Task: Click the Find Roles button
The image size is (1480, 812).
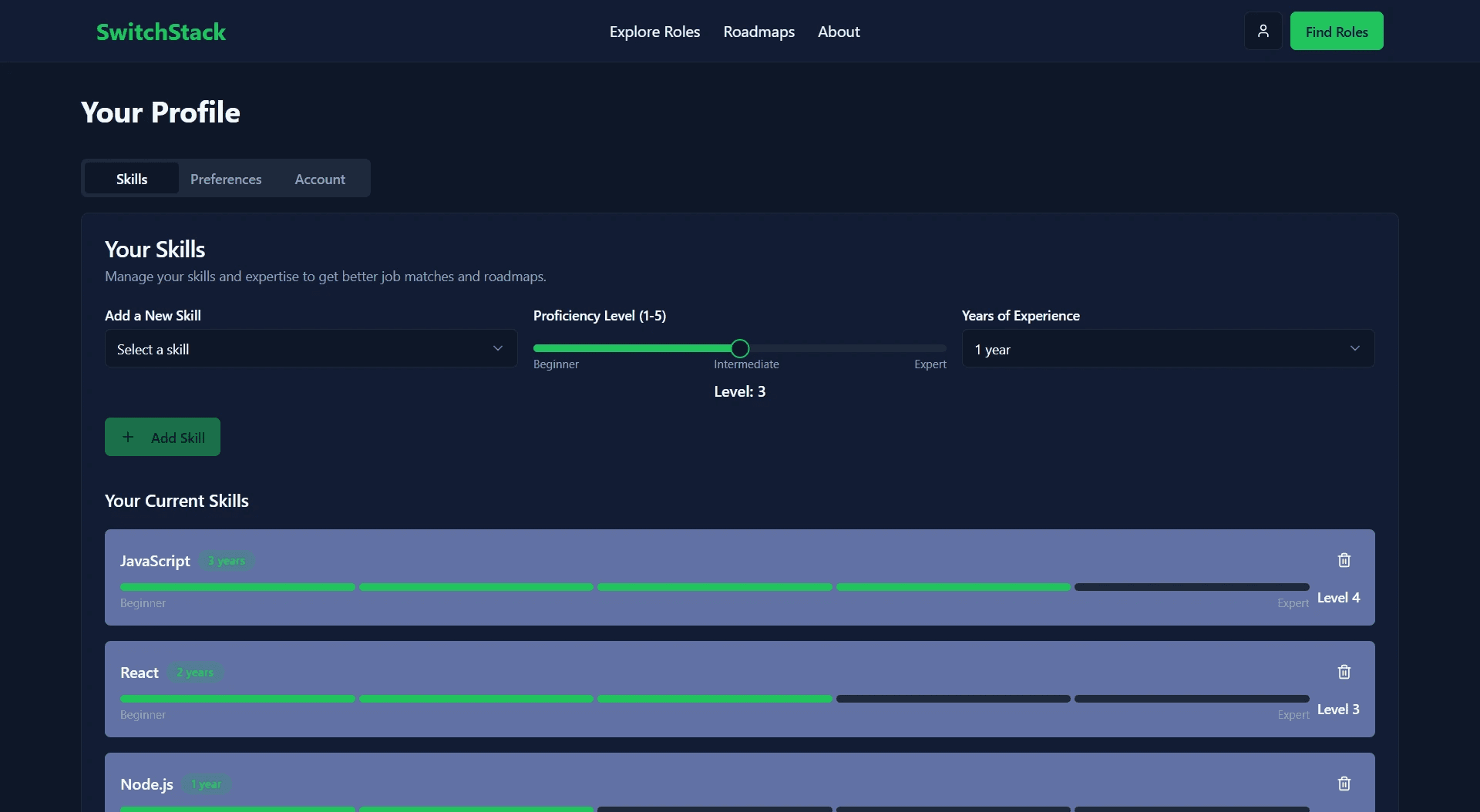Action: click(x=1336, y=31)
